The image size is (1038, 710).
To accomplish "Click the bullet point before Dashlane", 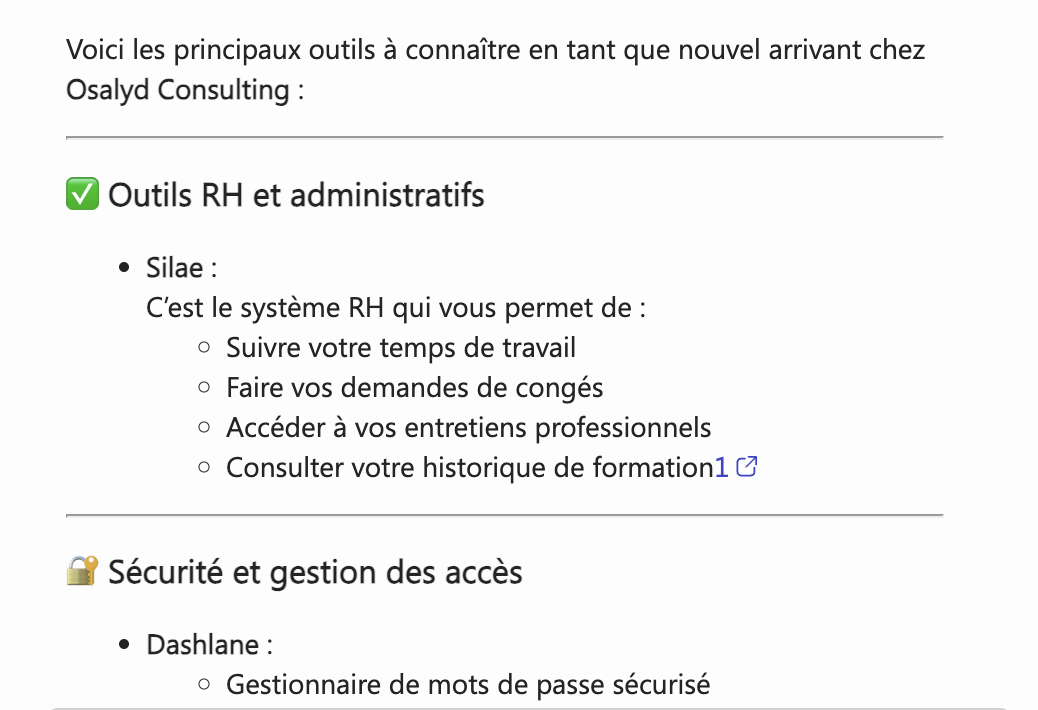I will 125,645.
